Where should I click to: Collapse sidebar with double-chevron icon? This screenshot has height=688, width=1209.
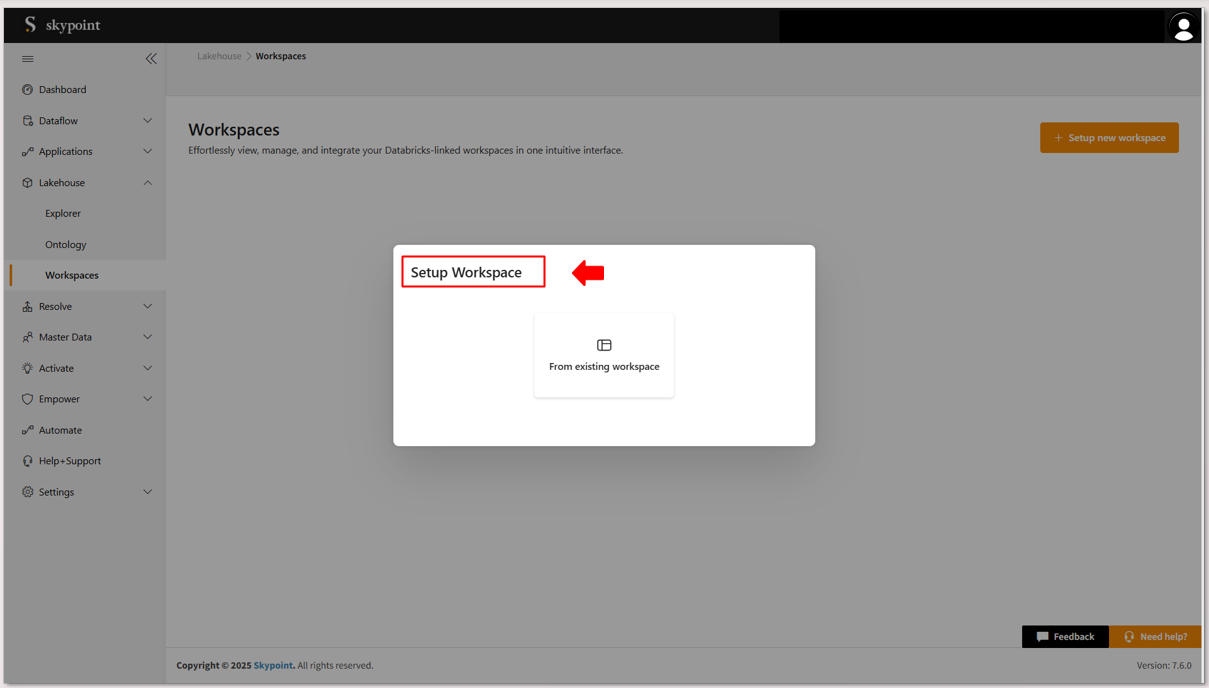click(x=151, y=59)
